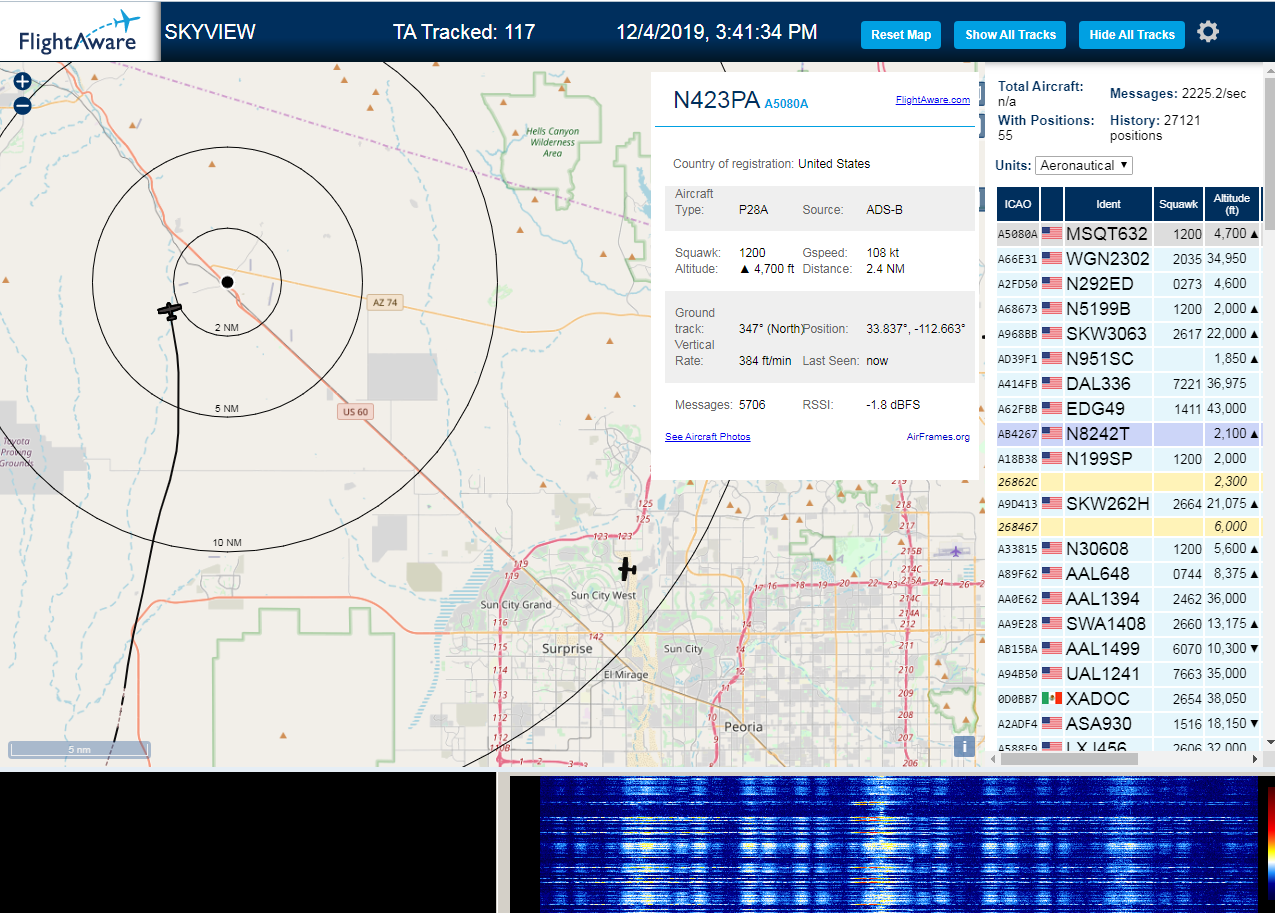The width and height of the screenshot is (1275, 913).
Task: Click the US flag in MSQT632 row
Action: pos(1051,233)
